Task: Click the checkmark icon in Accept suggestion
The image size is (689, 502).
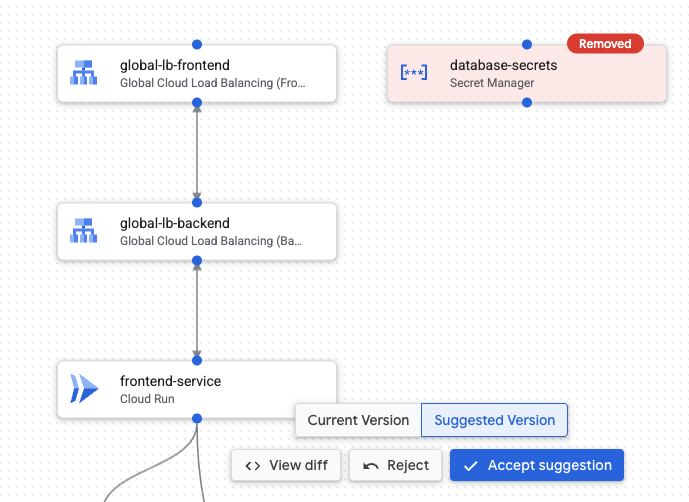Action: click(x=471, y=466)
